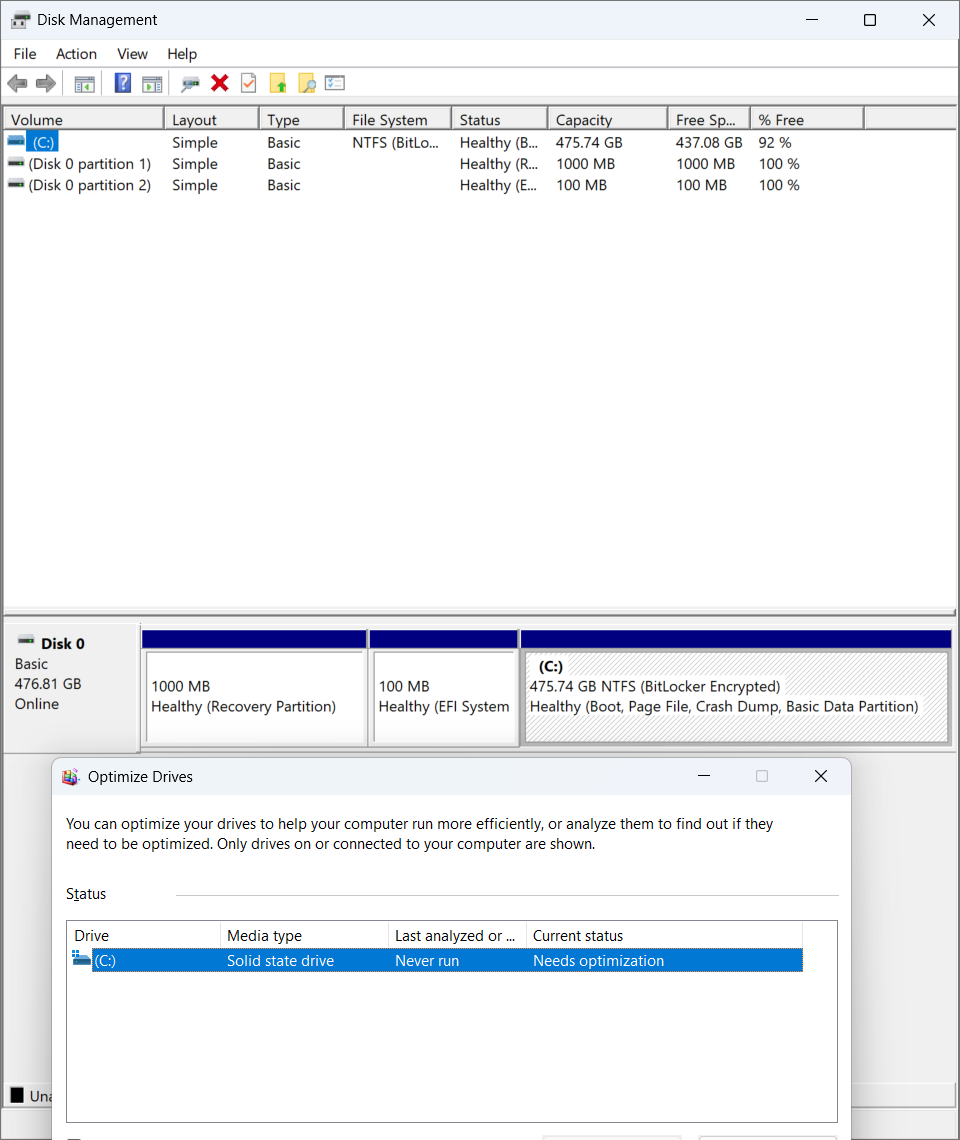Click the 475.74 GB capacity cell

(589, 142)
